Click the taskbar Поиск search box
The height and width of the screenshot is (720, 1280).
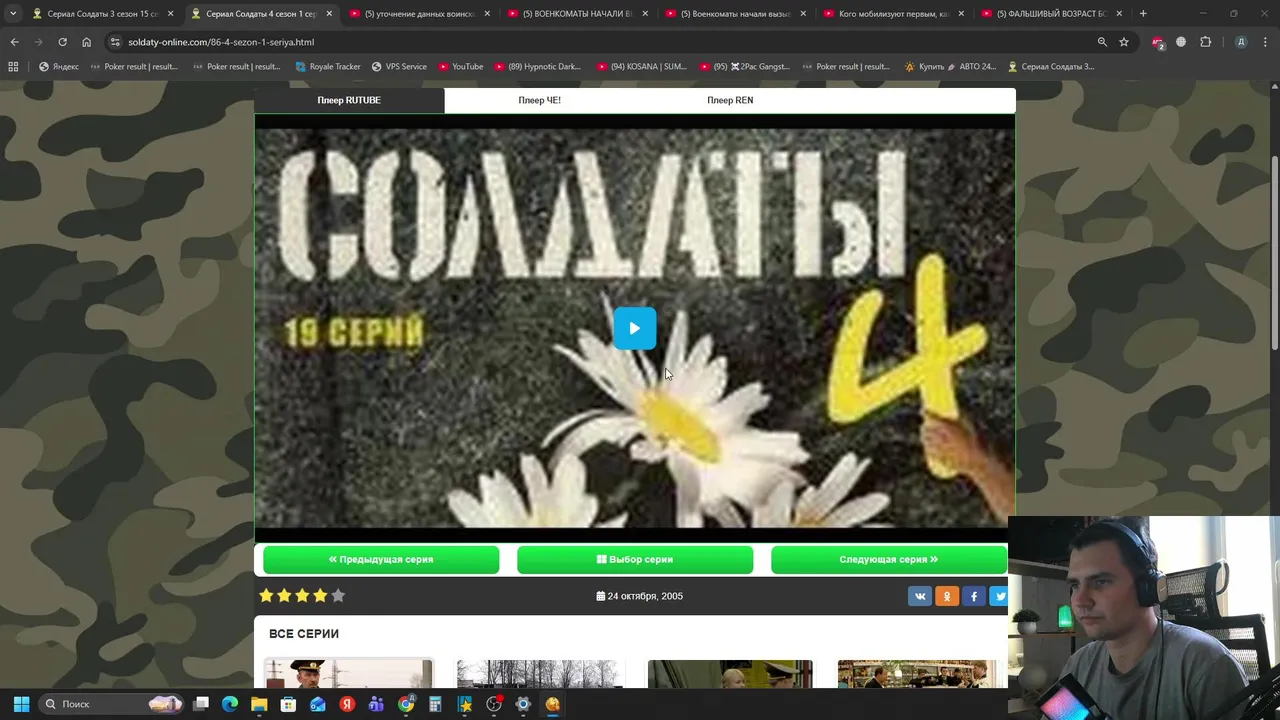click(x=112, y=704)
